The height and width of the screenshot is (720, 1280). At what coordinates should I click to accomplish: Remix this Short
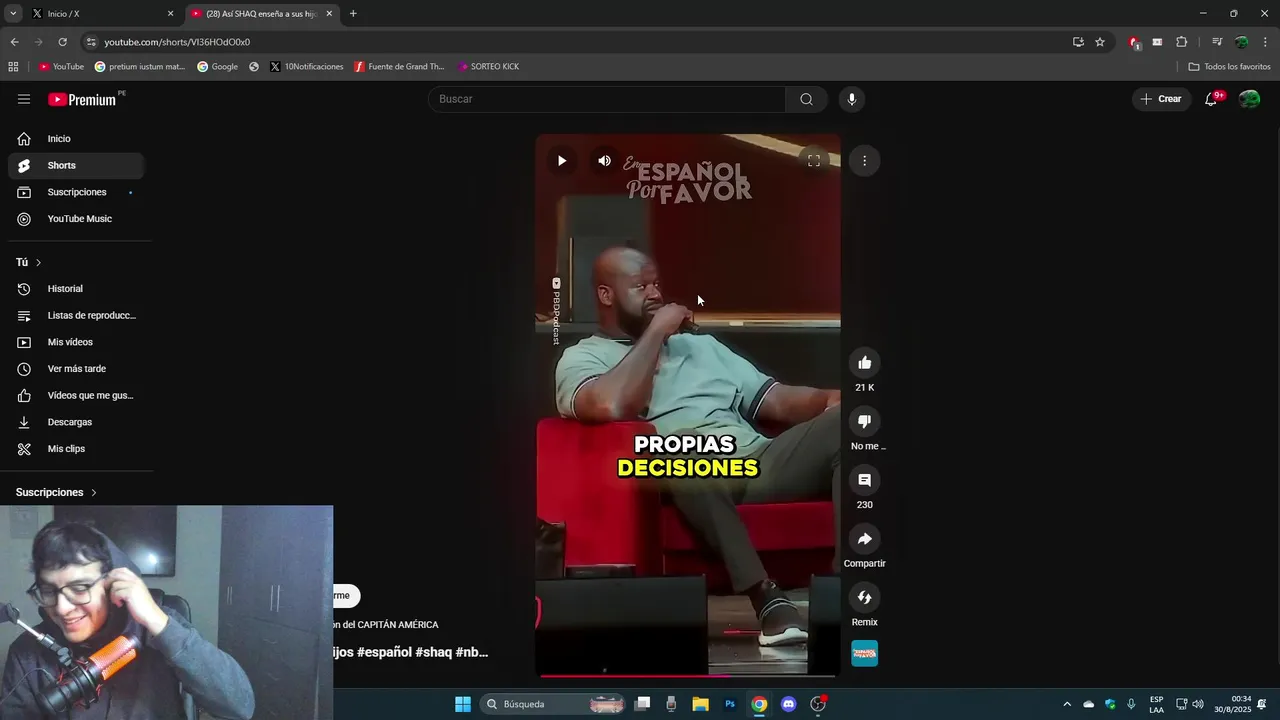click(865, 598)
